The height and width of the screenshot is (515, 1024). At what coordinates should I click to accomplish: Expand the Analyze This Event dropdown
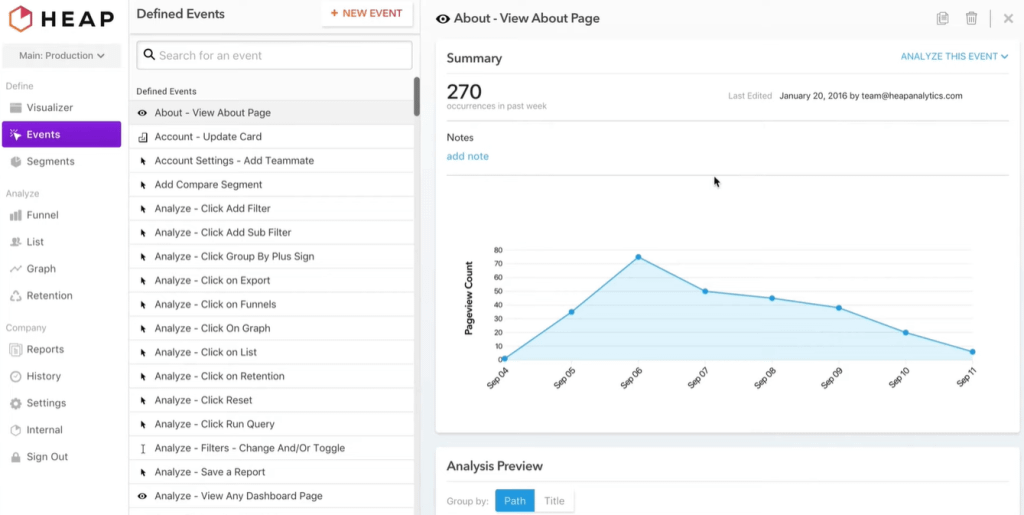click(954, 57)
